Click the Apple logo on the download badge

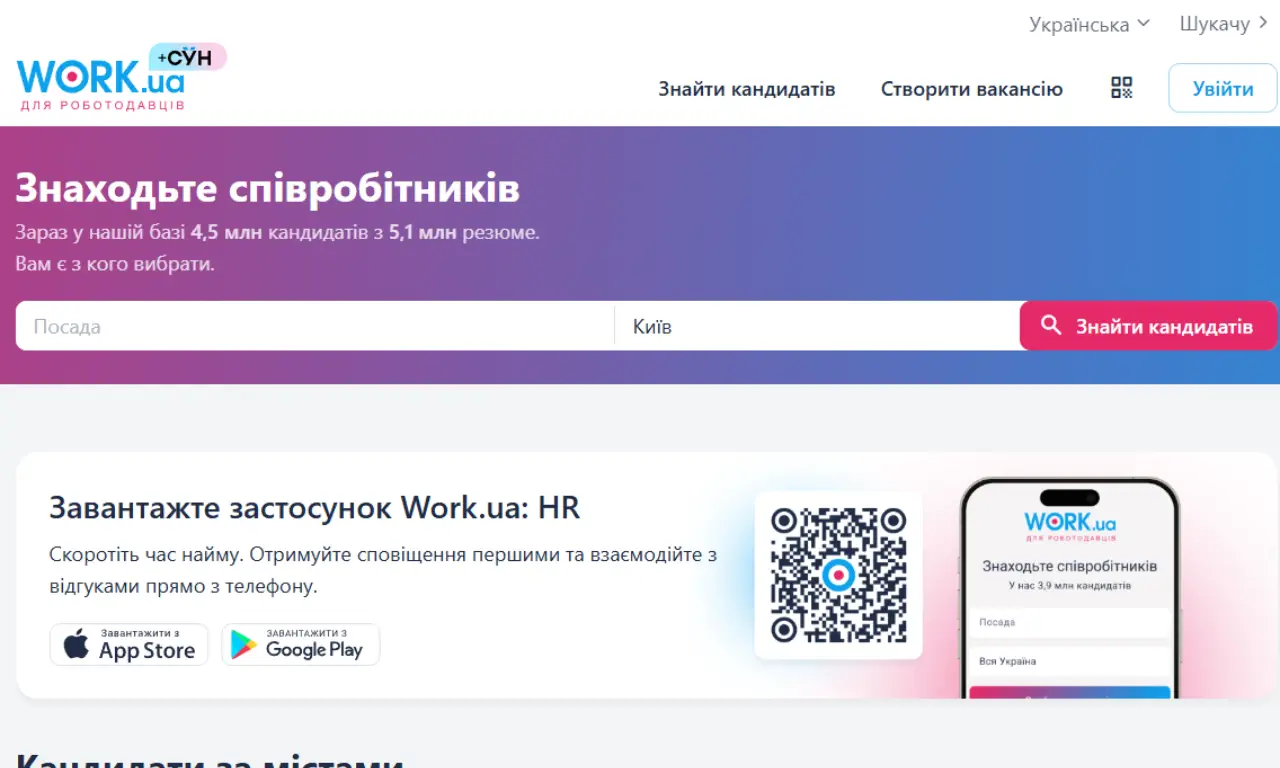[75, 644]
